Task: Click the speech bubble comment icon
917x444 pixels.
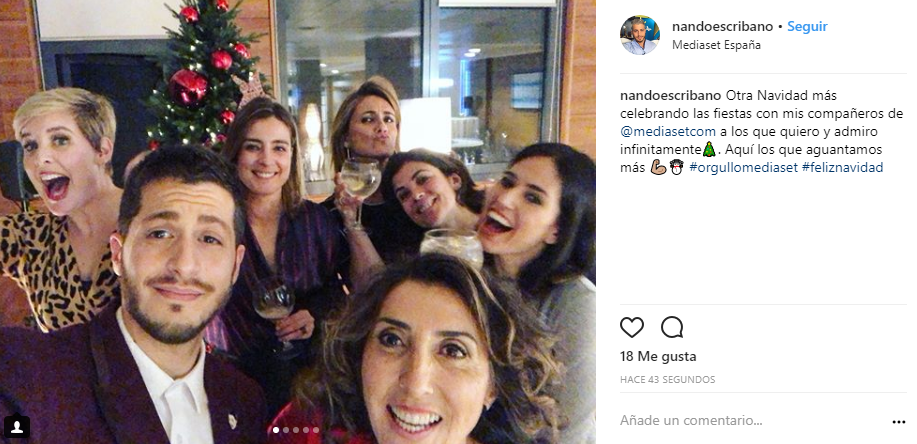Action: tap(672, 327)
